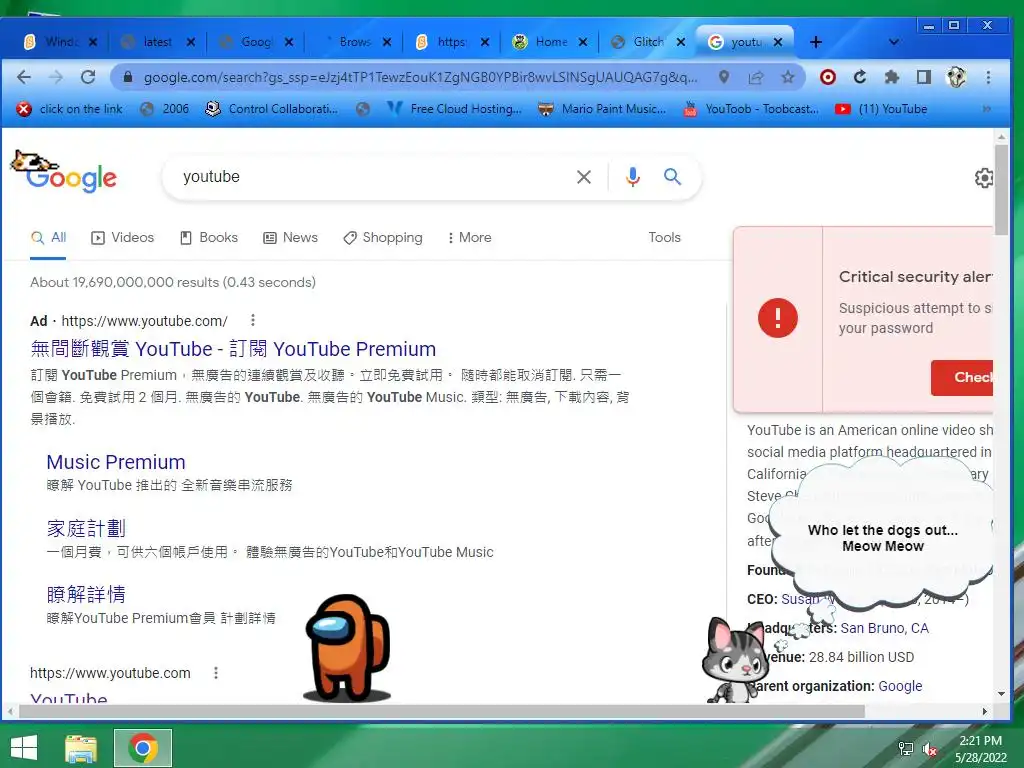Click the Chrome icon in the taskbar

(142, 748)
